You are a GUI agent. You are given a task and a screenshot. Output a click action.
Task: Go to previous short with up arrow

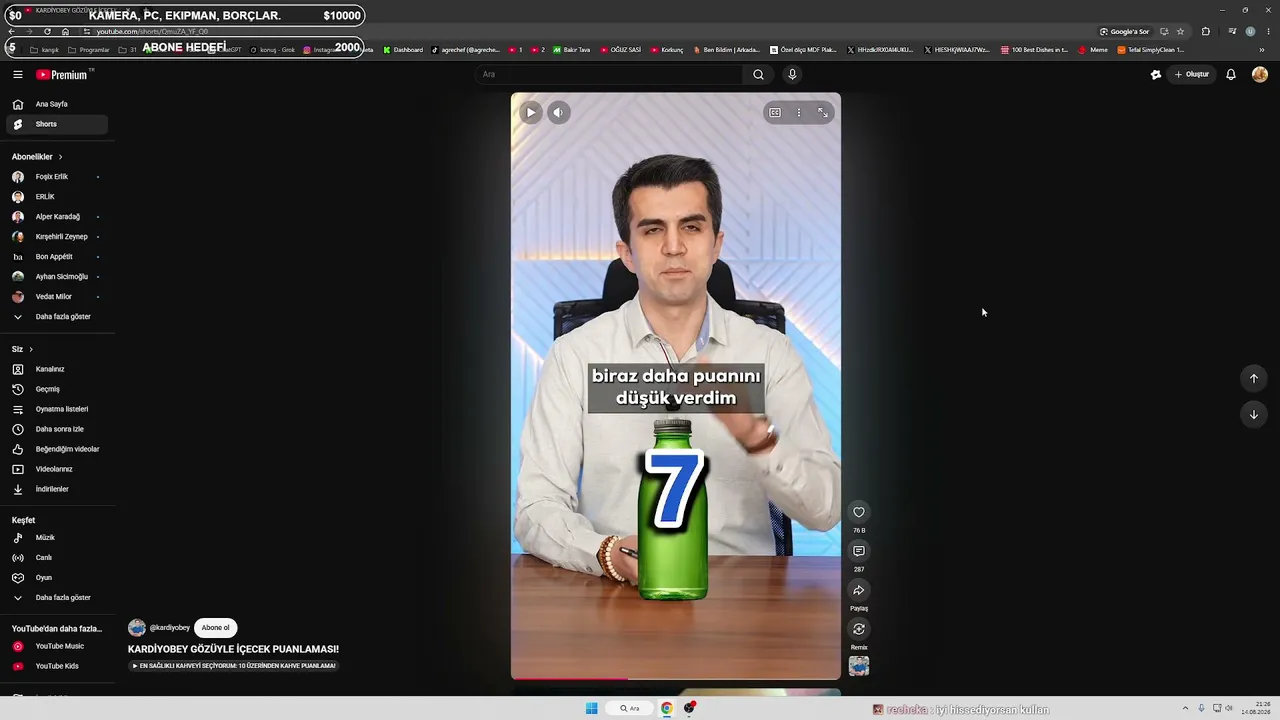coord(1254,378)
